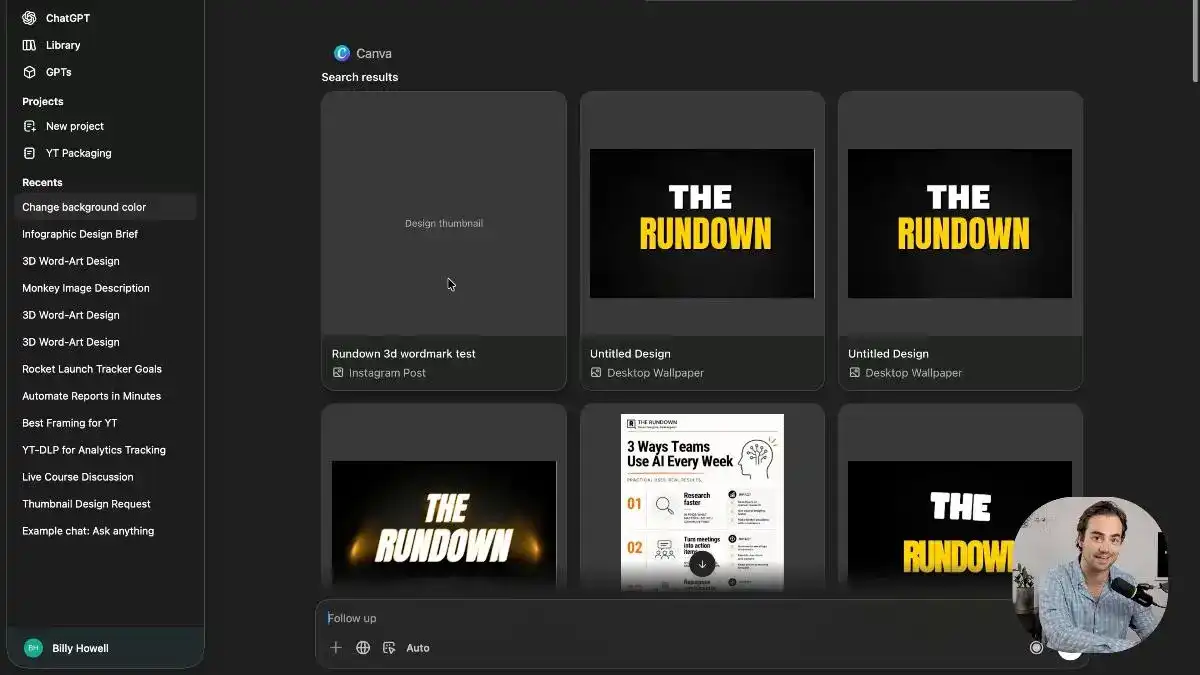The image size is (1200, 675).
Task: Open Automate Reports in Minutes chat
Action: [105, 396]
